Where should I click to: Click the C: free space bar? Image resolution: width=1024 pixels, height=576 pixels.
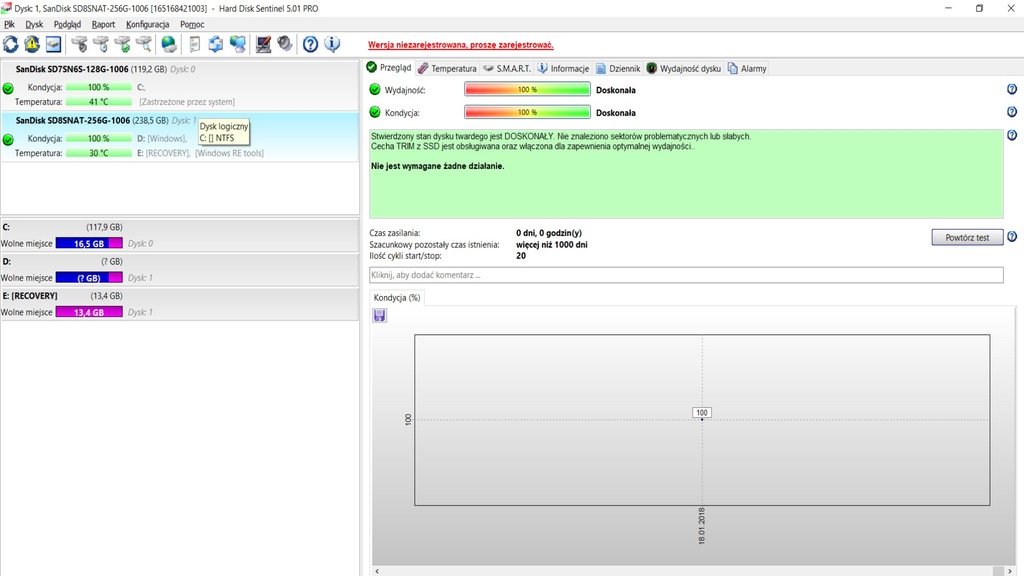89,244
